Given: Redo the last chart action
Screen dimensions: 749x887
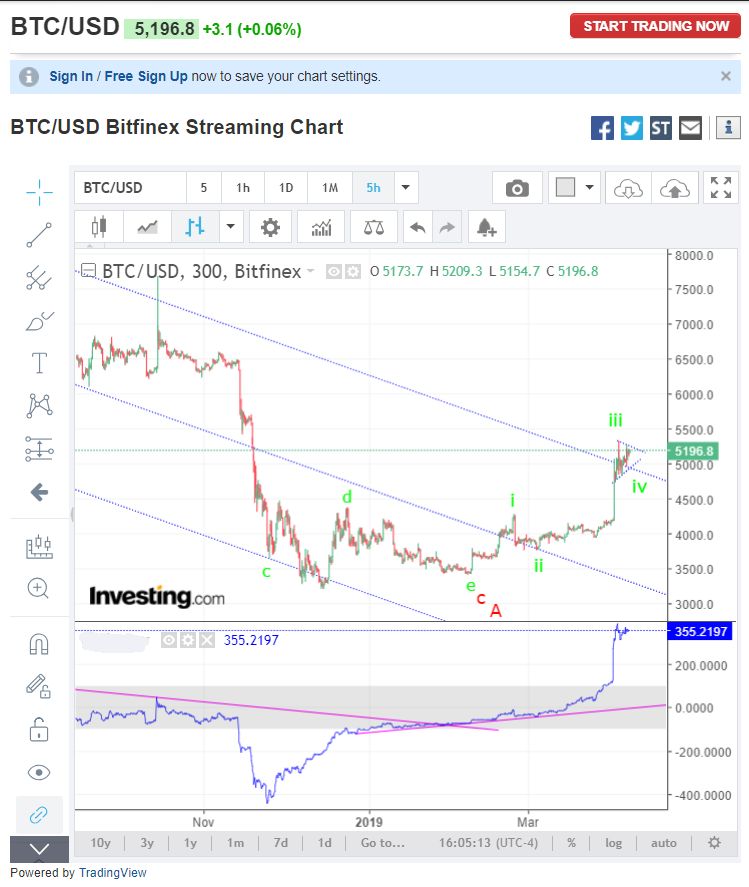Looking at the screenshot, I should 447,227.
